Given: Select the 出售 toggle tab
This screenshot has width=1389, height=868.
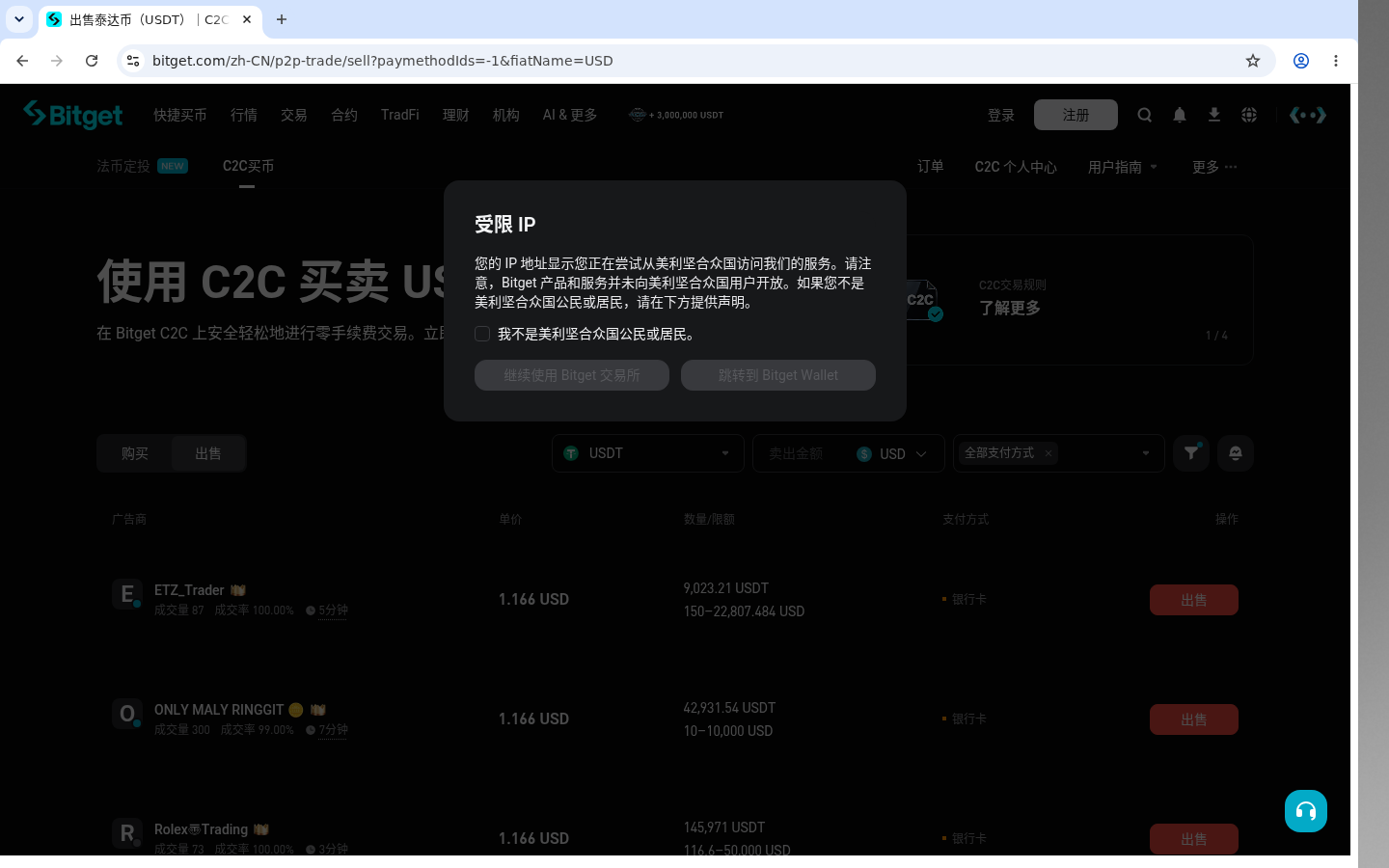Looking at the screenshot, I should coord(208,453).
